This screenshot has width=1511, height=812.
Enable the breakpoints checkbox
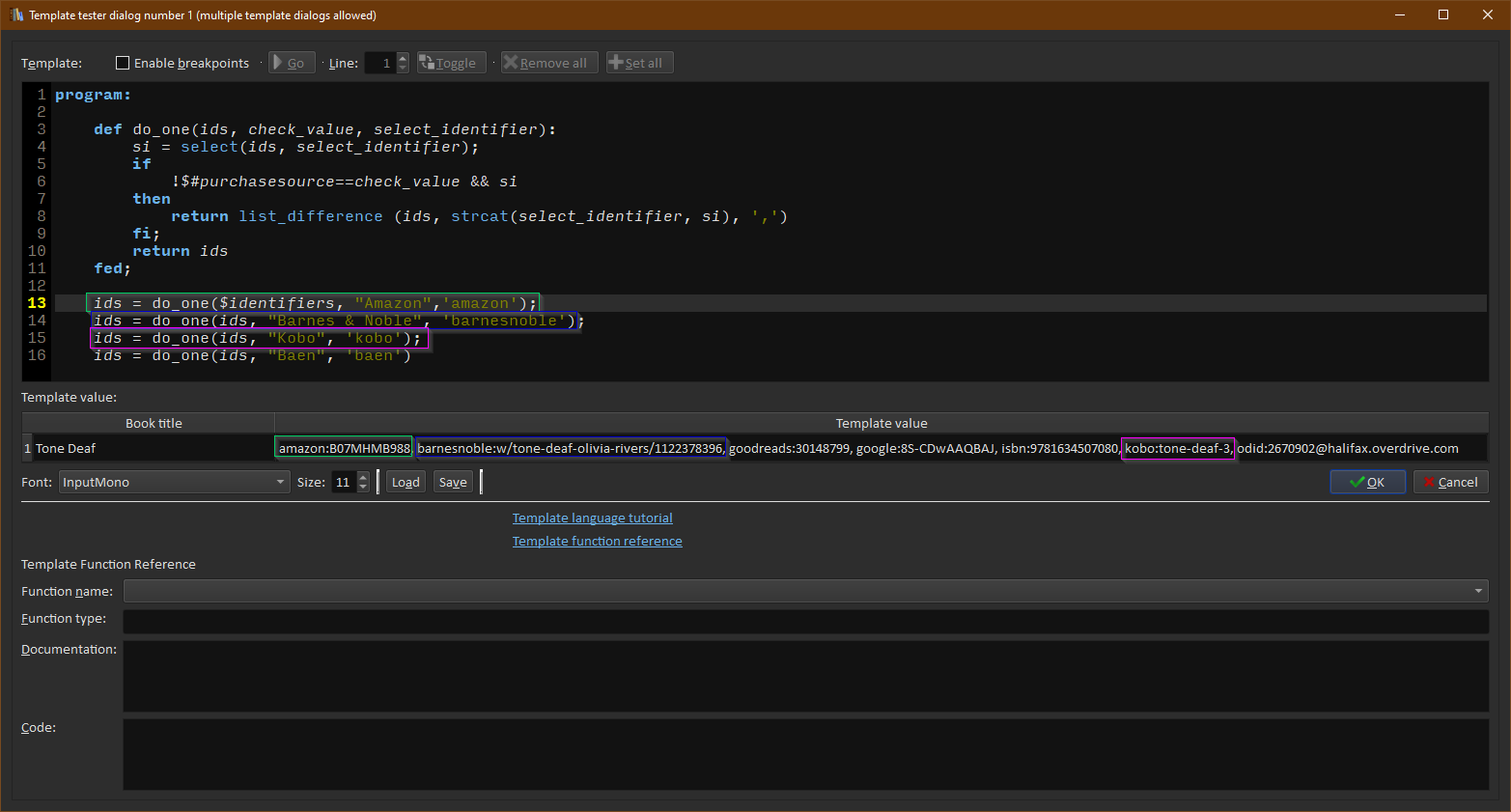pyautogui.click(x=123, y=63)
